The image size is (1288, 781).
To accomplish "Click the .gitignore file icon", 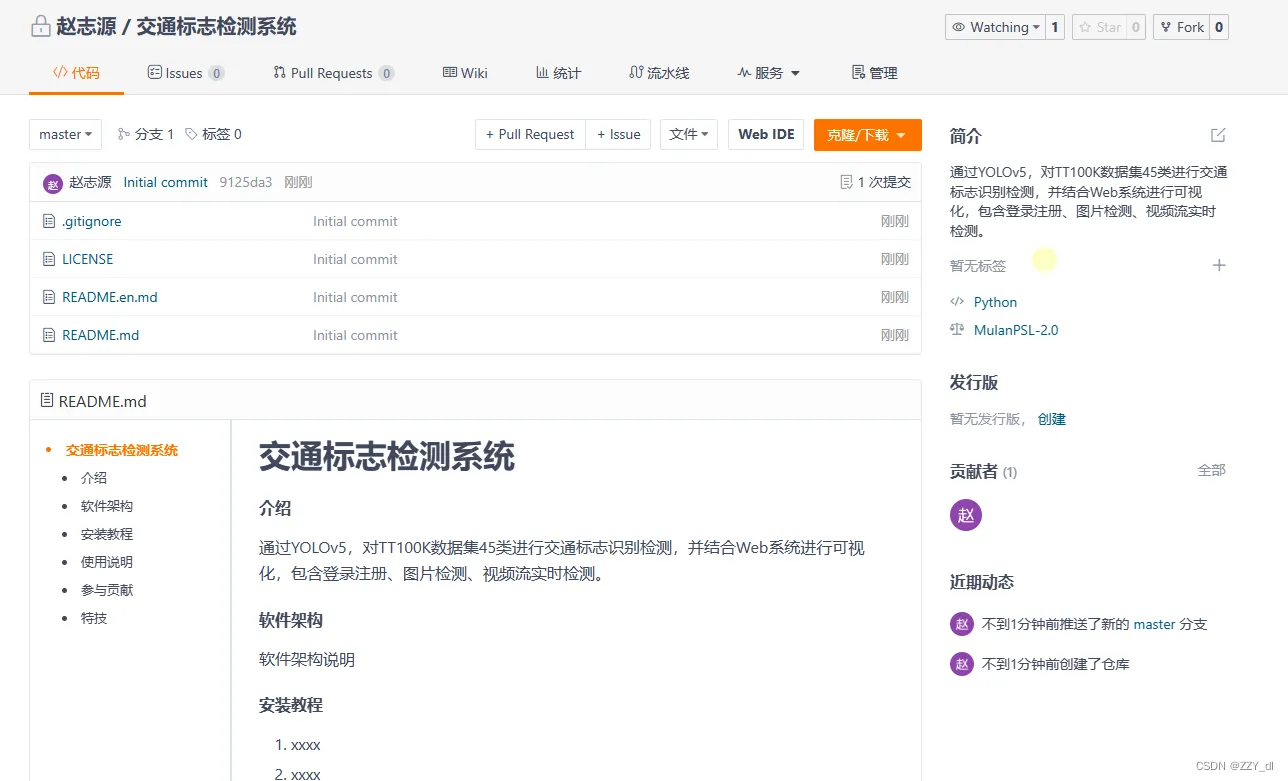I will pos(49,221).
